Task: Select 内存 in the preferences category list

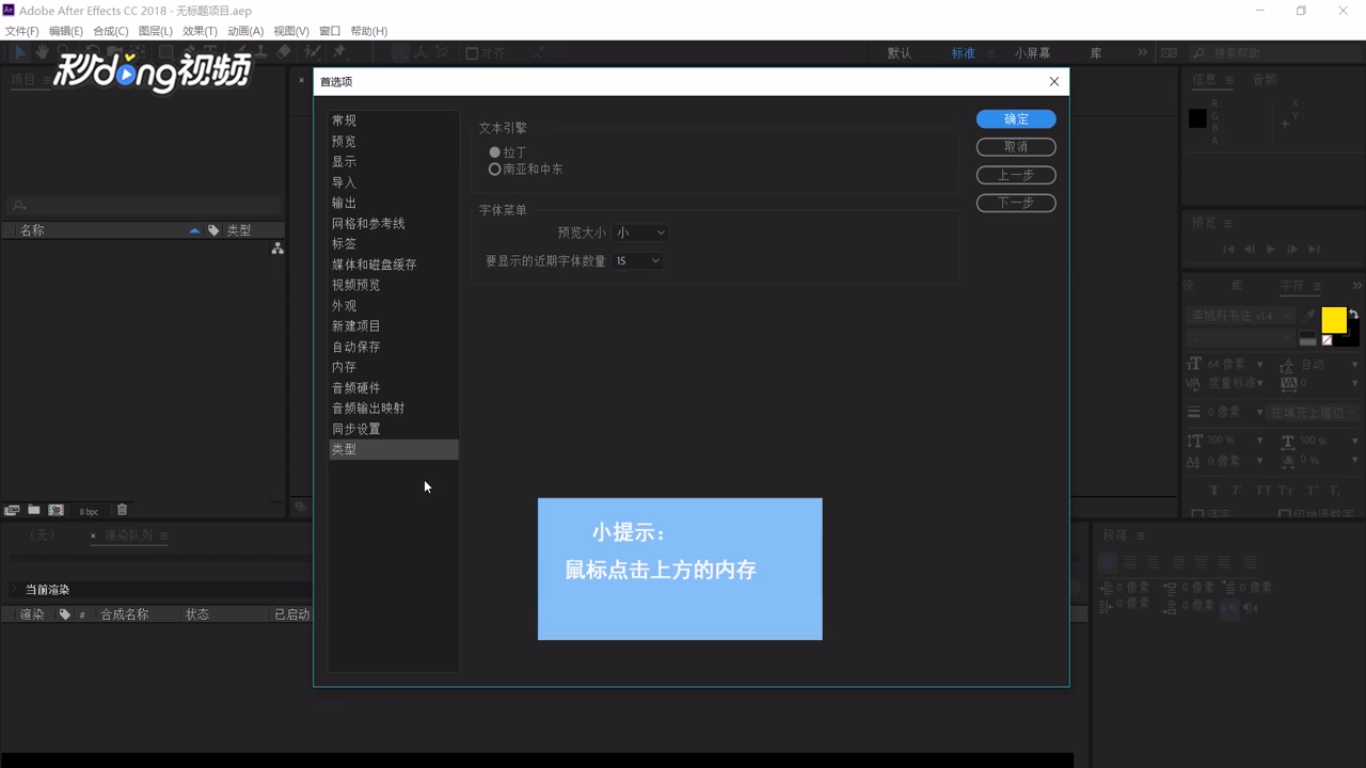Action: pyautogui.click(x=343, y=366)
